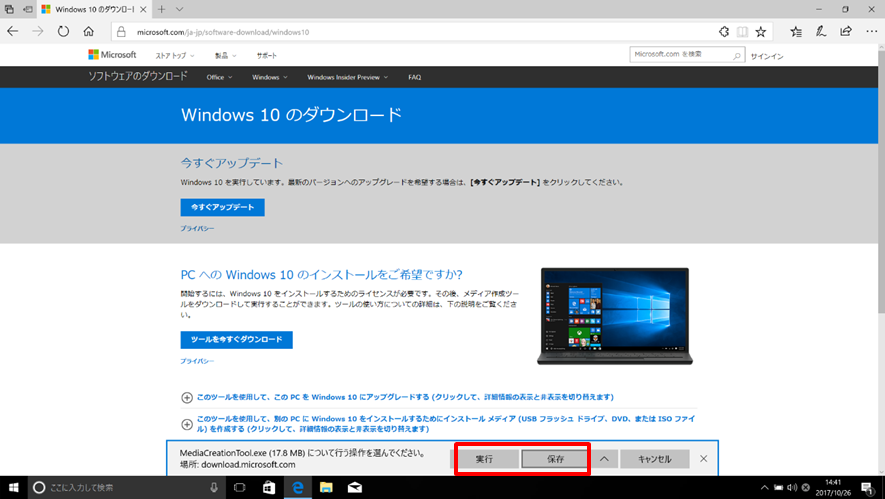Open the Web Notes pen icon
Viewport: 885px width, 499px height.
[821, 32]
